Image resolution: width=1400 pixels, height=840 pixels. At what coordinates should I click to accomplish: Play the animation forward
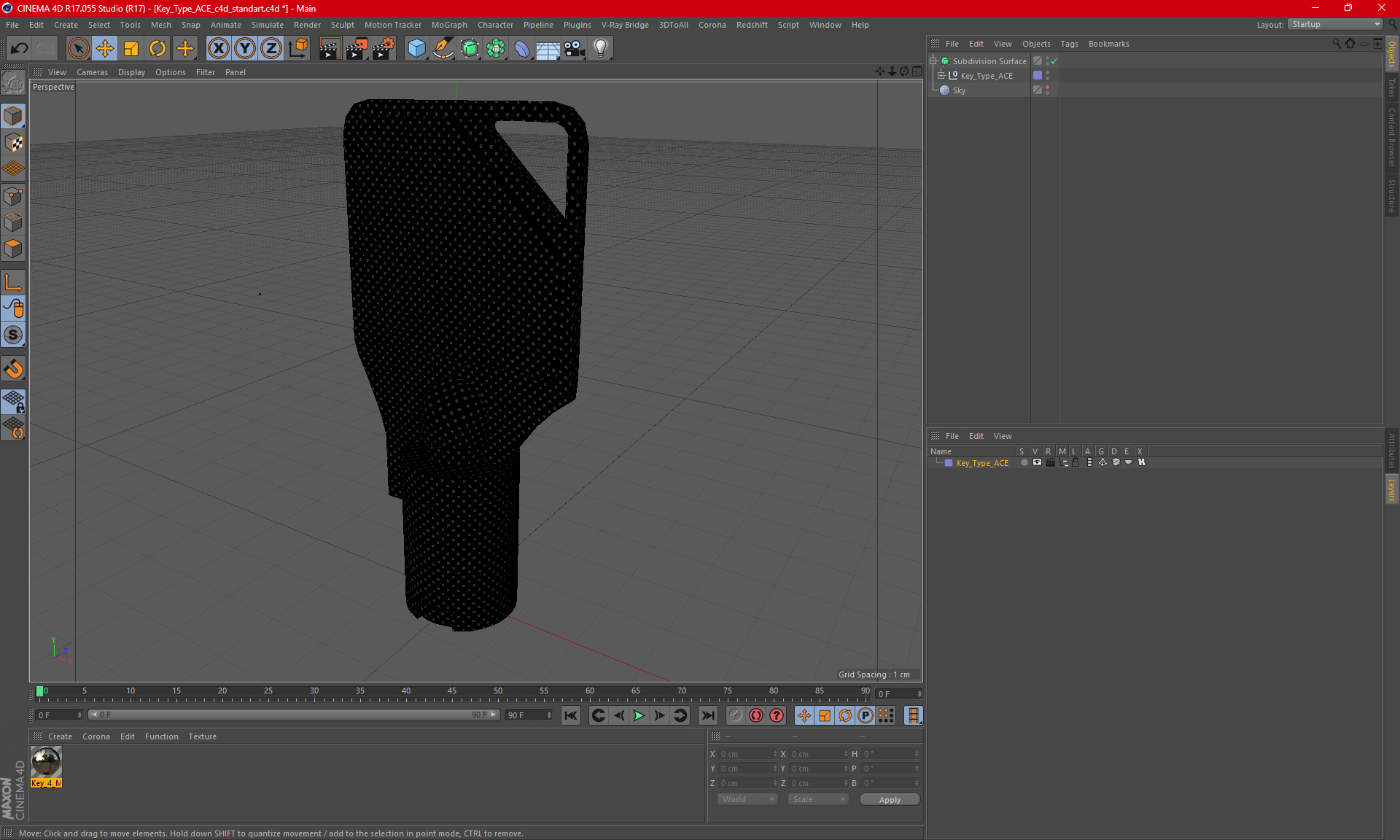pos(639,715)
